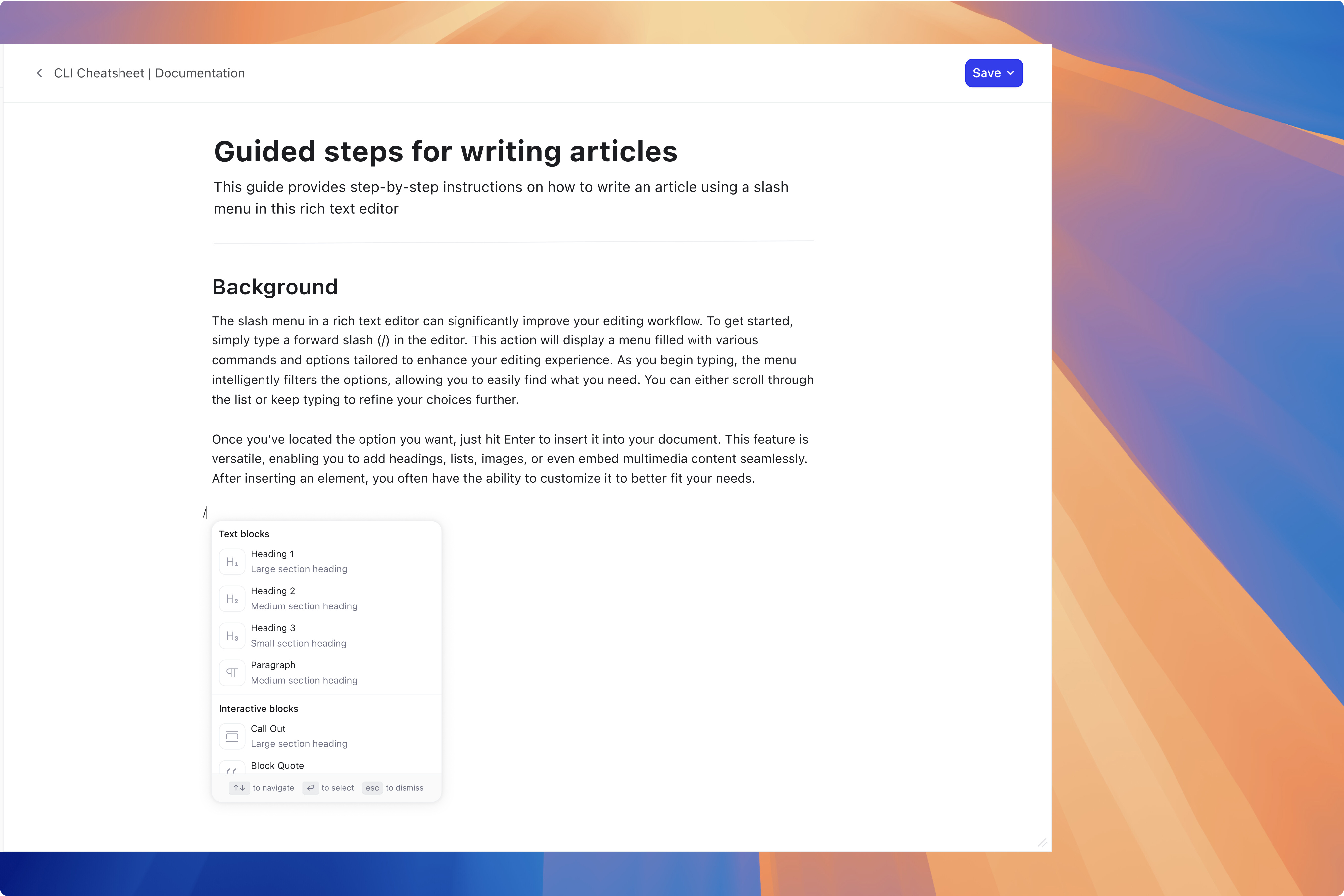Click the Call Out block icon

click(x=232, y=736)
